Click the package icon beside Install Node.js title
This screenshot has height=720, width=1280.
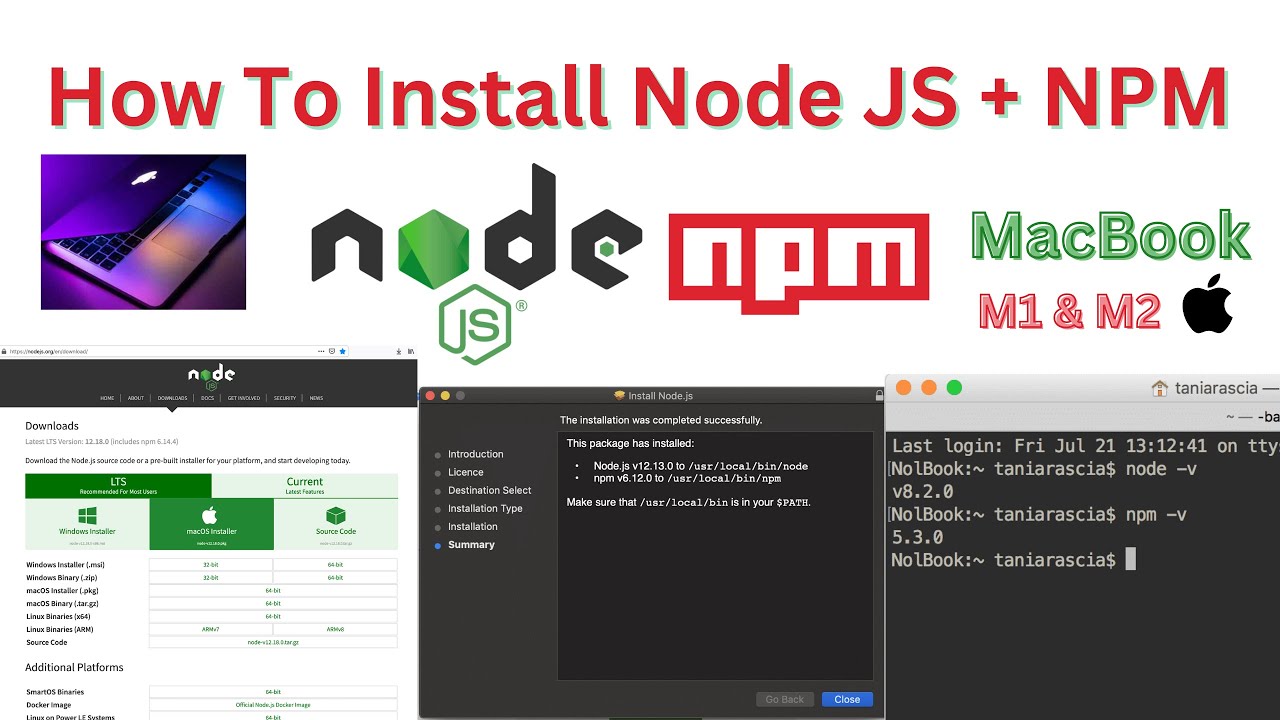(619, 396)
